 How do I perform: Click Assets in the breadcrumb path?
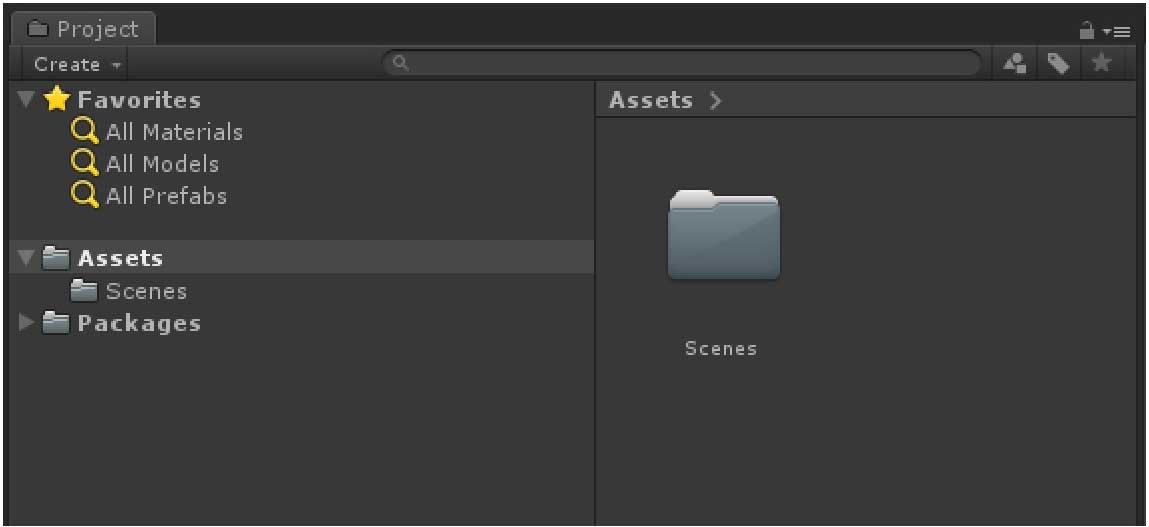tap(651, 100)
